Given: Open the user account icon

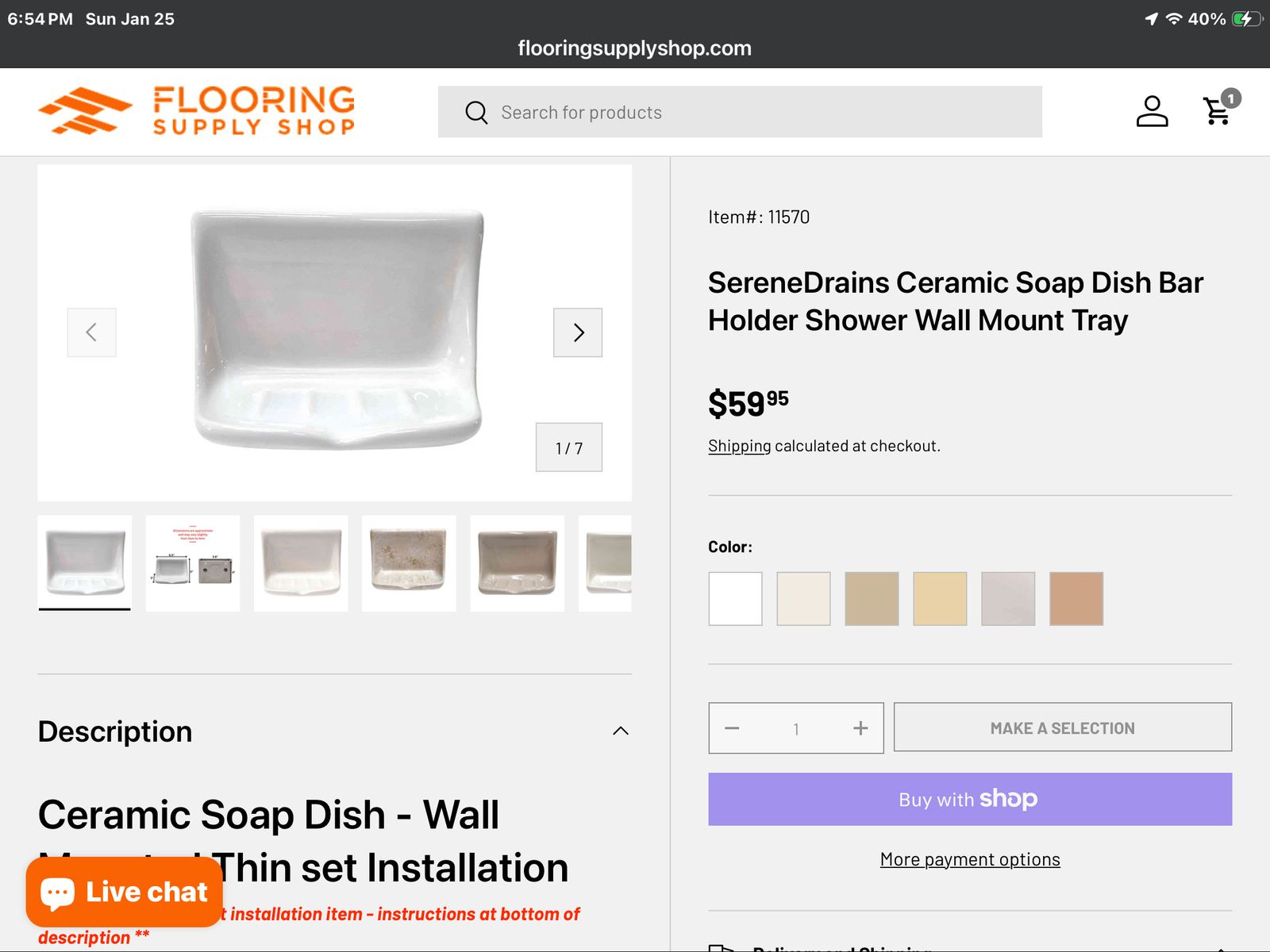Looking at the screenshot, I should click(x=1152, y=111).
